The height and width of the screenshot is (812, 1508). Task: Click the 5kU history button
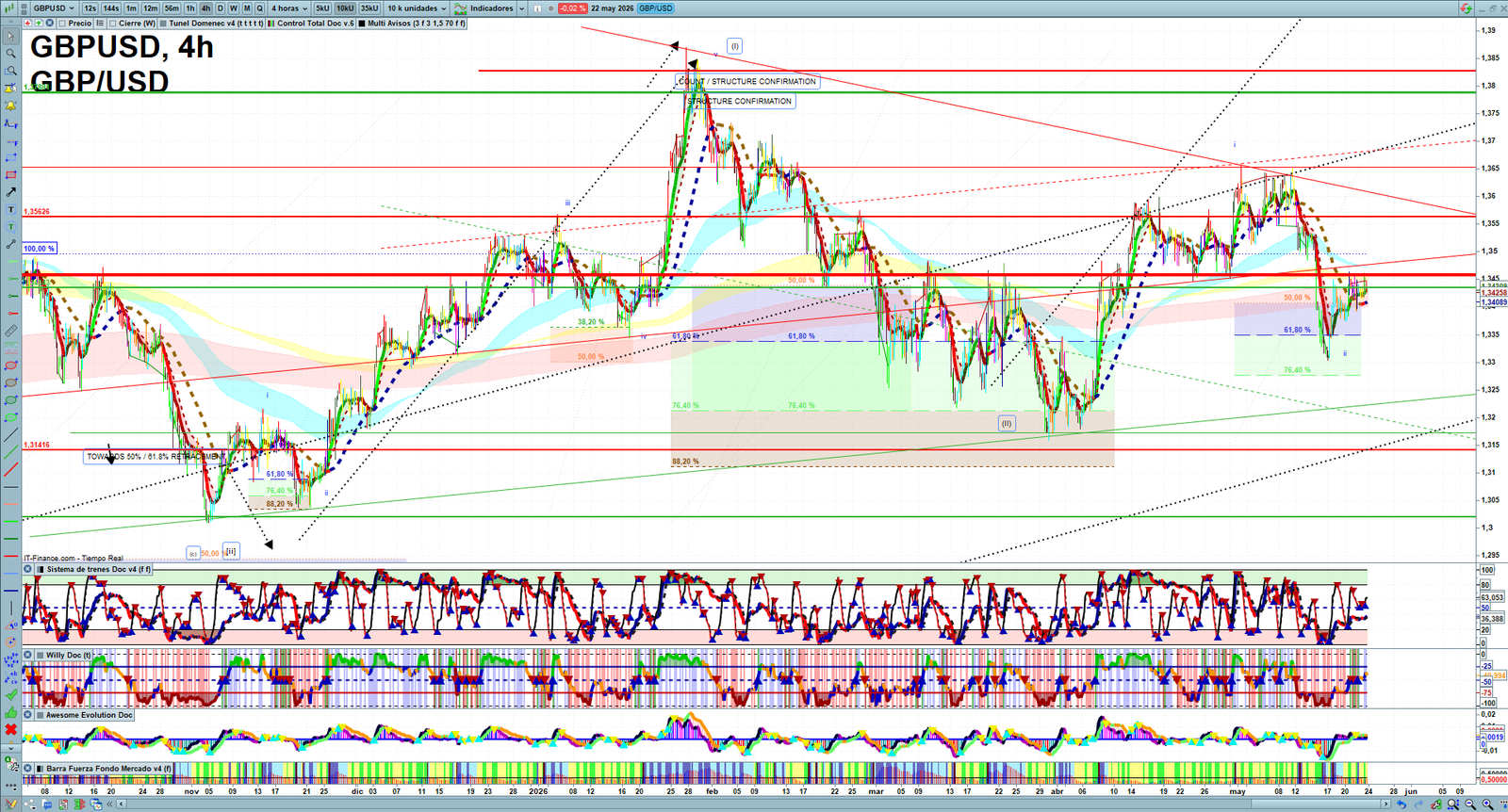point(322,8)
